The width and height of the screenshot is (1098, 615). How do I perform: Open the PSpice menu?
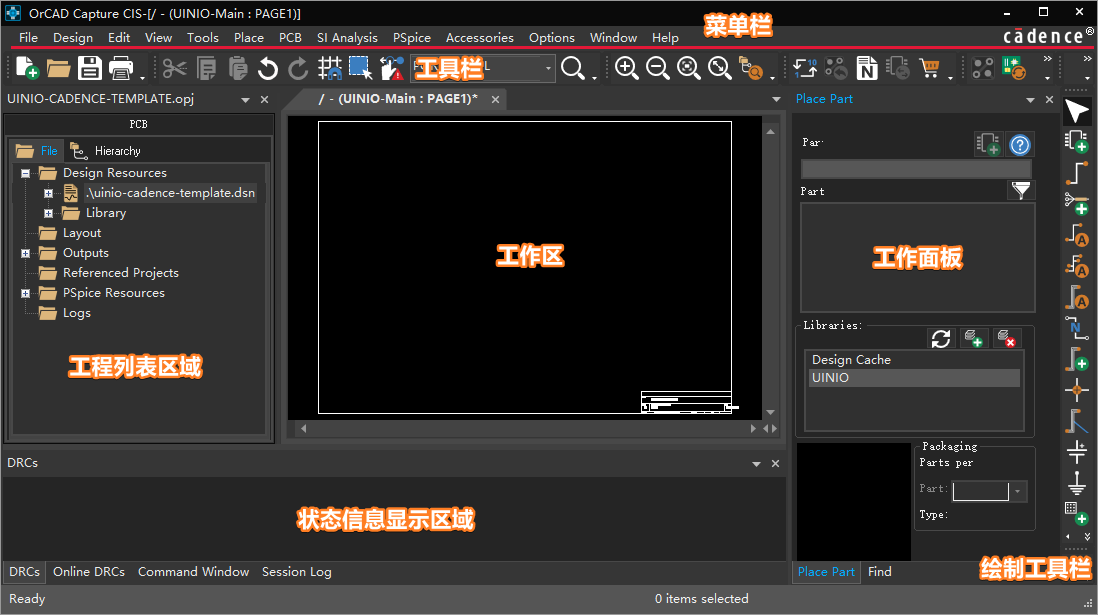(x=412, y=37)
